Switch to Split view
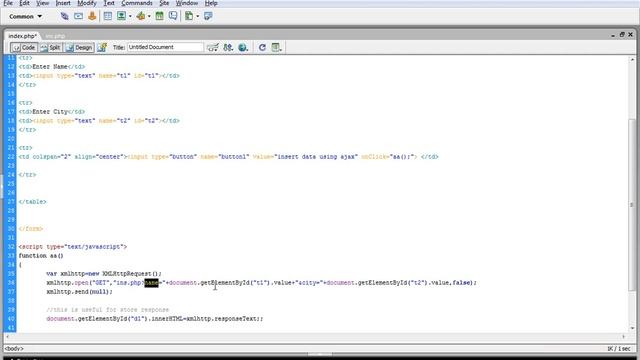 (51, 48)
